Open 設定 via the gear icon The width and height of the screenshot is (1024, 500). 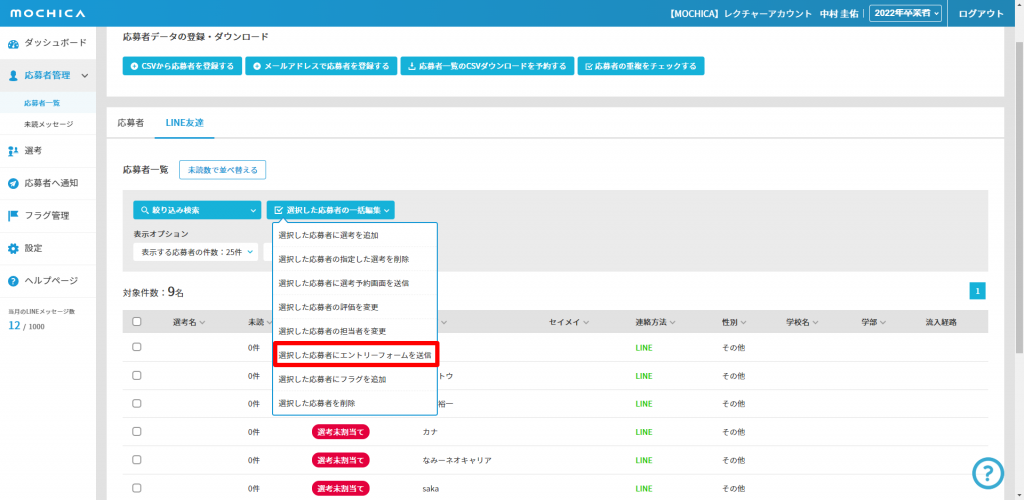13,248
